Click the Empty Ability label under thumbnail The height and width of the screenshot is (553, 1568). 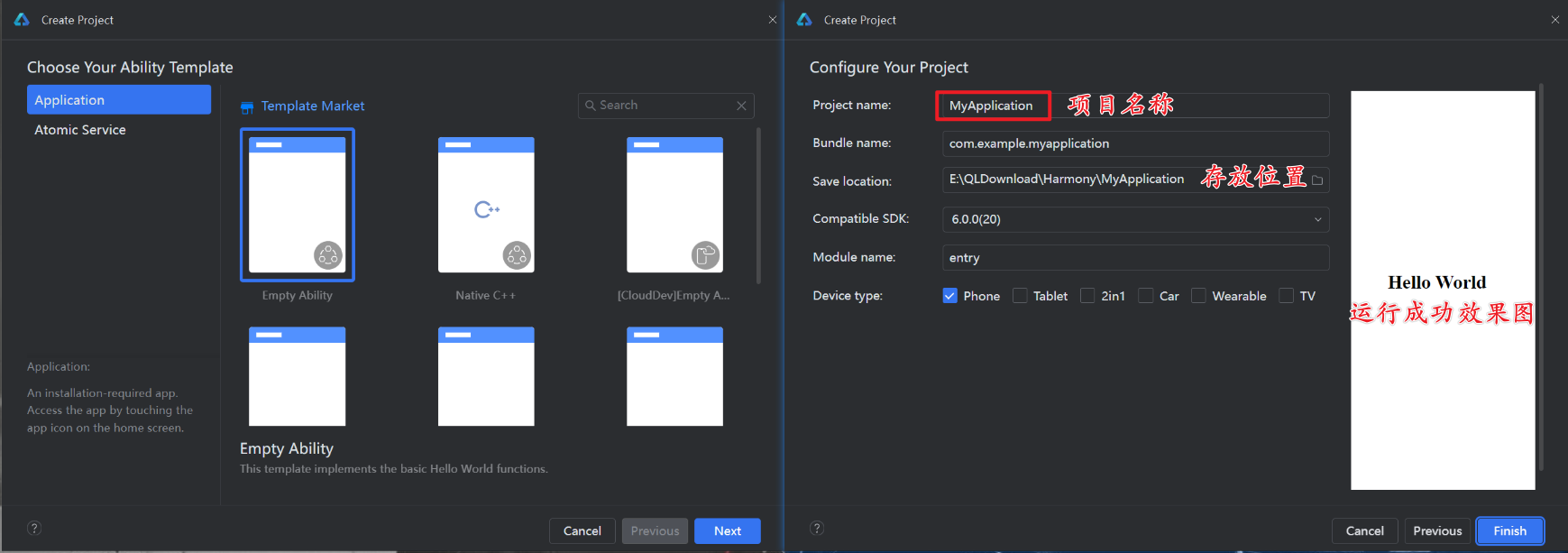tap(297, 296)
